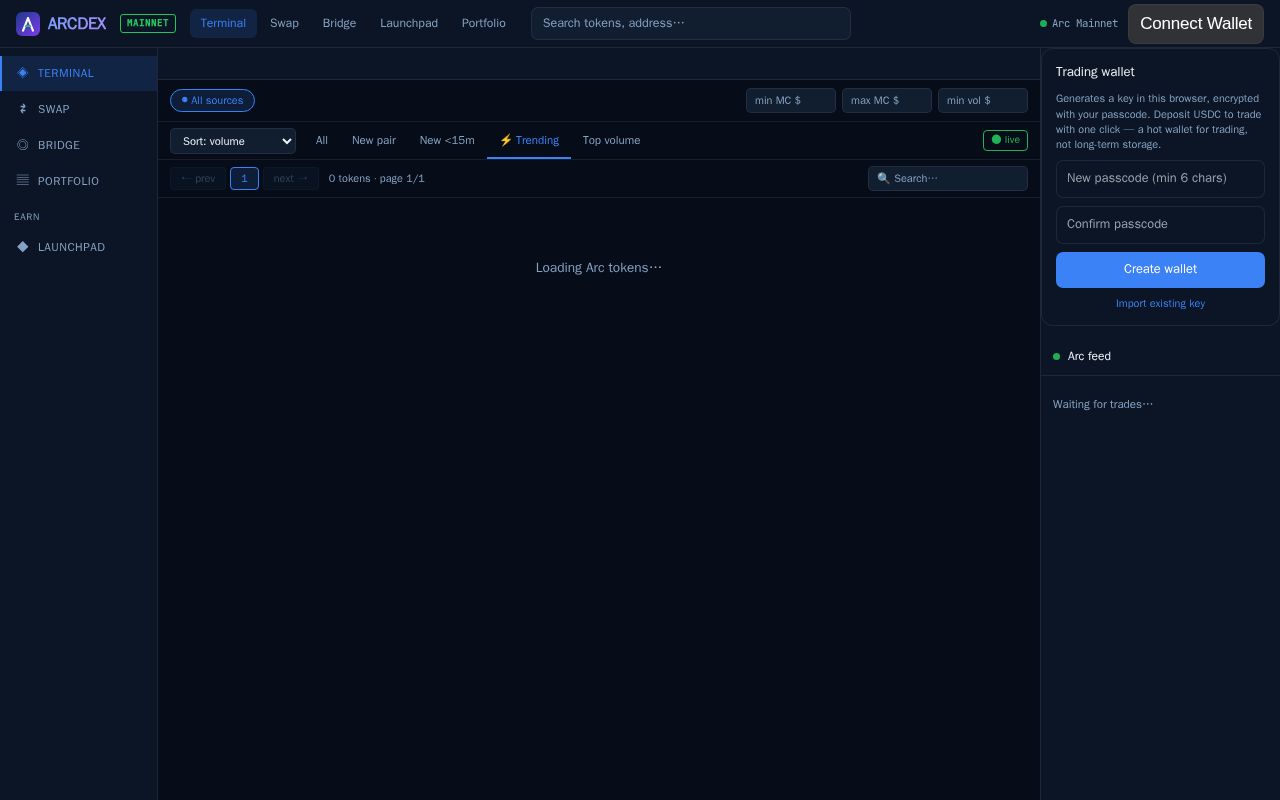Toggle the live updates indicator
Image resolution: width=1280 pixels, height=800 pixels.
pos(1005,140)
